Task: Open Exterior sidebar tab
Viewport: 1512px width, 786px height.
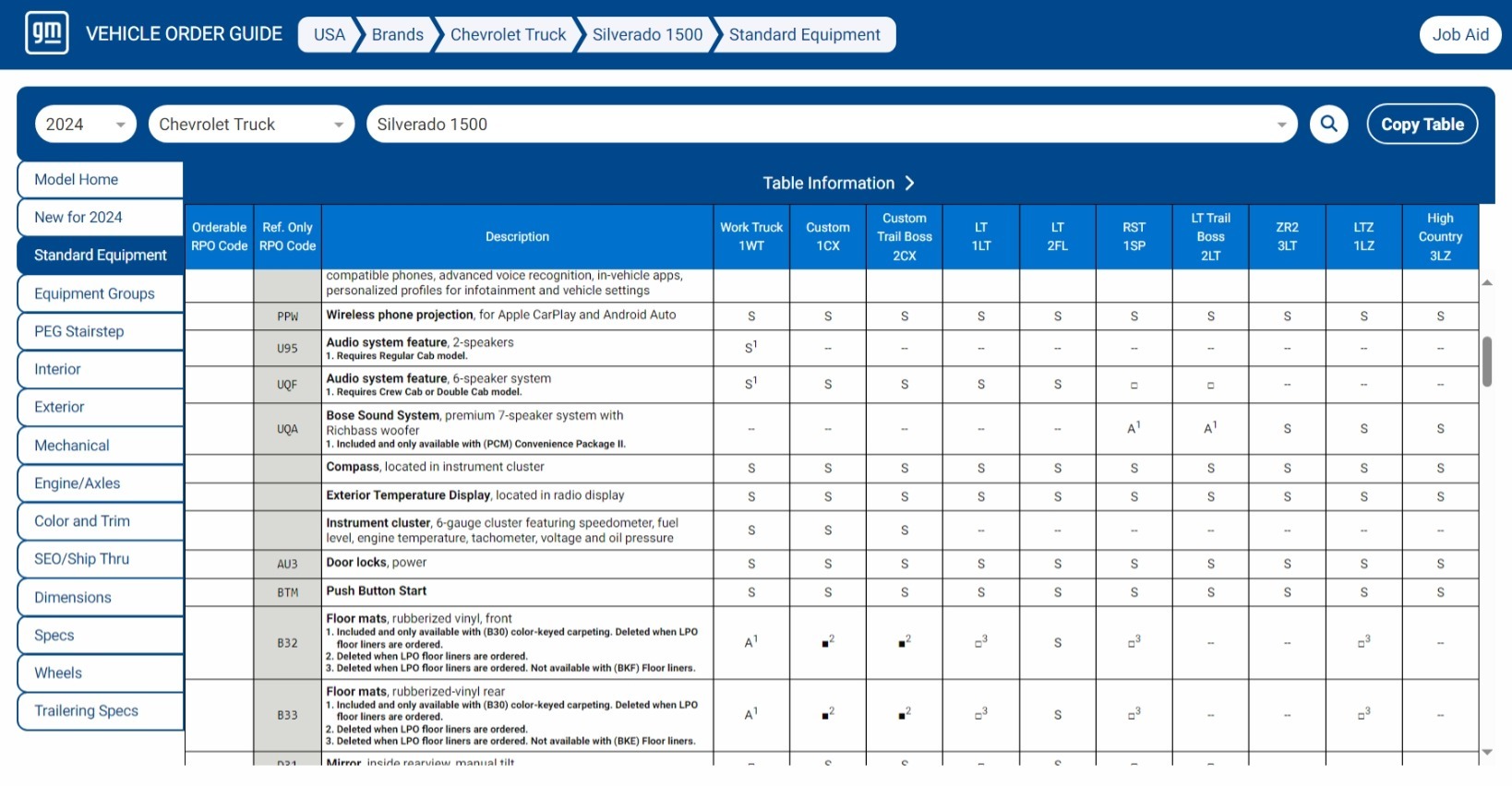Action: click(101, 408)
